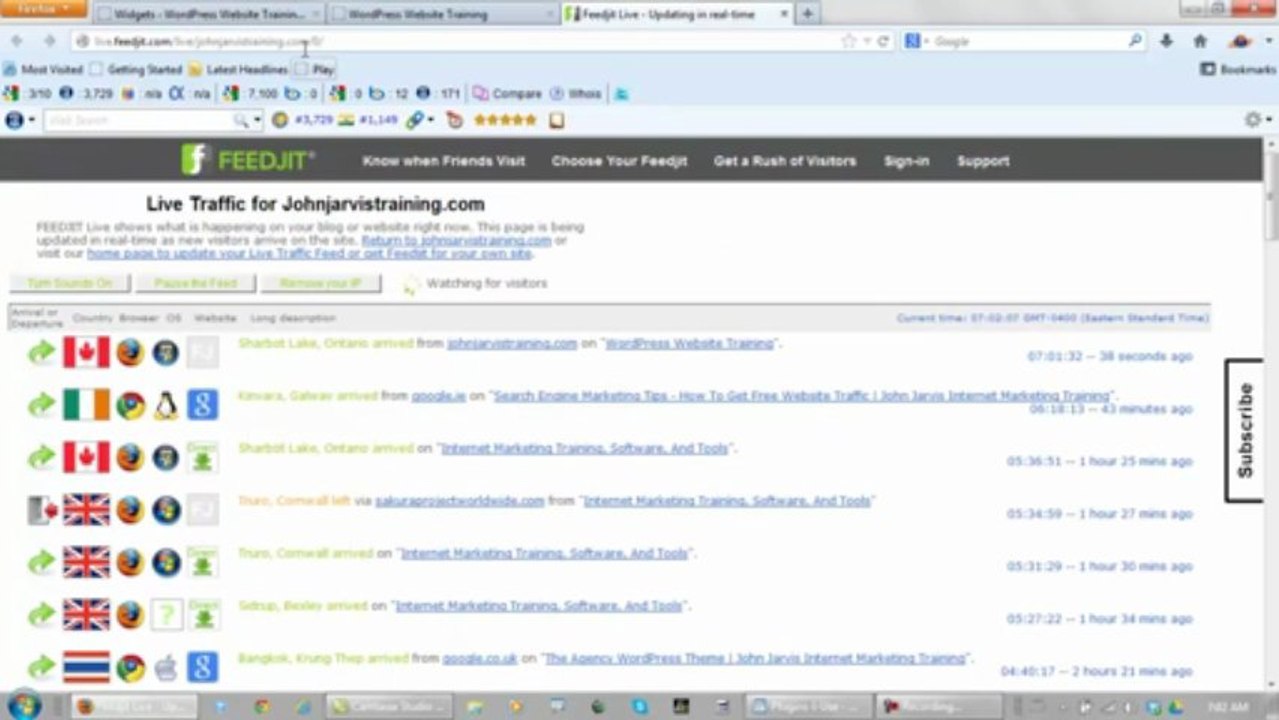Switch to the WordPress Website Training tab
Image resolution: width=1279 pixels, height=720 pixels.
click(x=442, y=14)
